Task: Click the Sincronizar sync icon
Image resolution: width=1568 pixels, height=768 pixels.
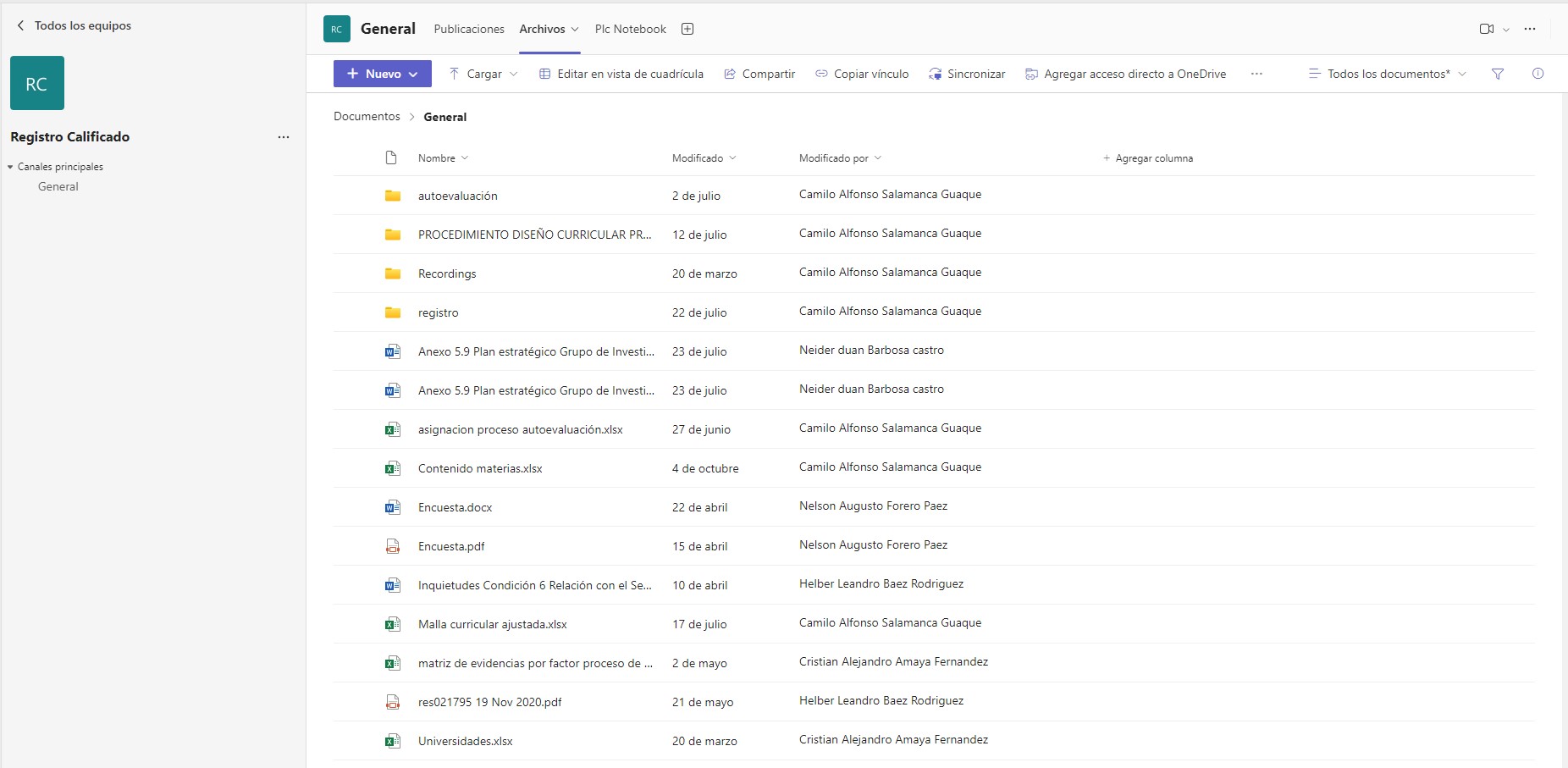Action: 936,74
